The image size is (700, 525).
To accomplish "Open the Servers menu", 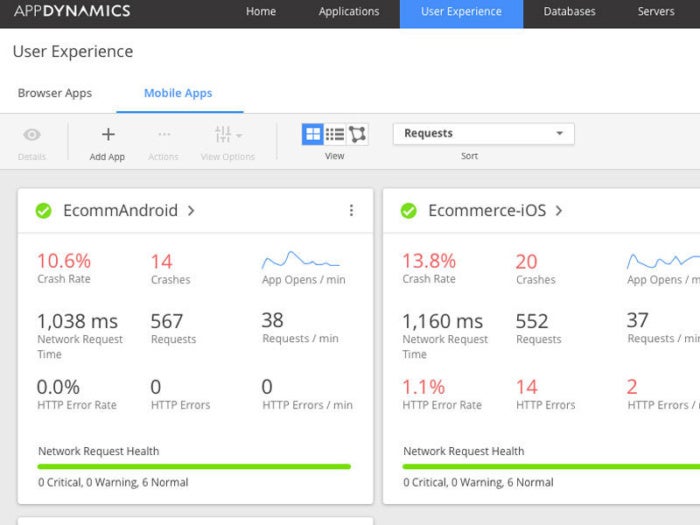I will [x=656, y=12].
